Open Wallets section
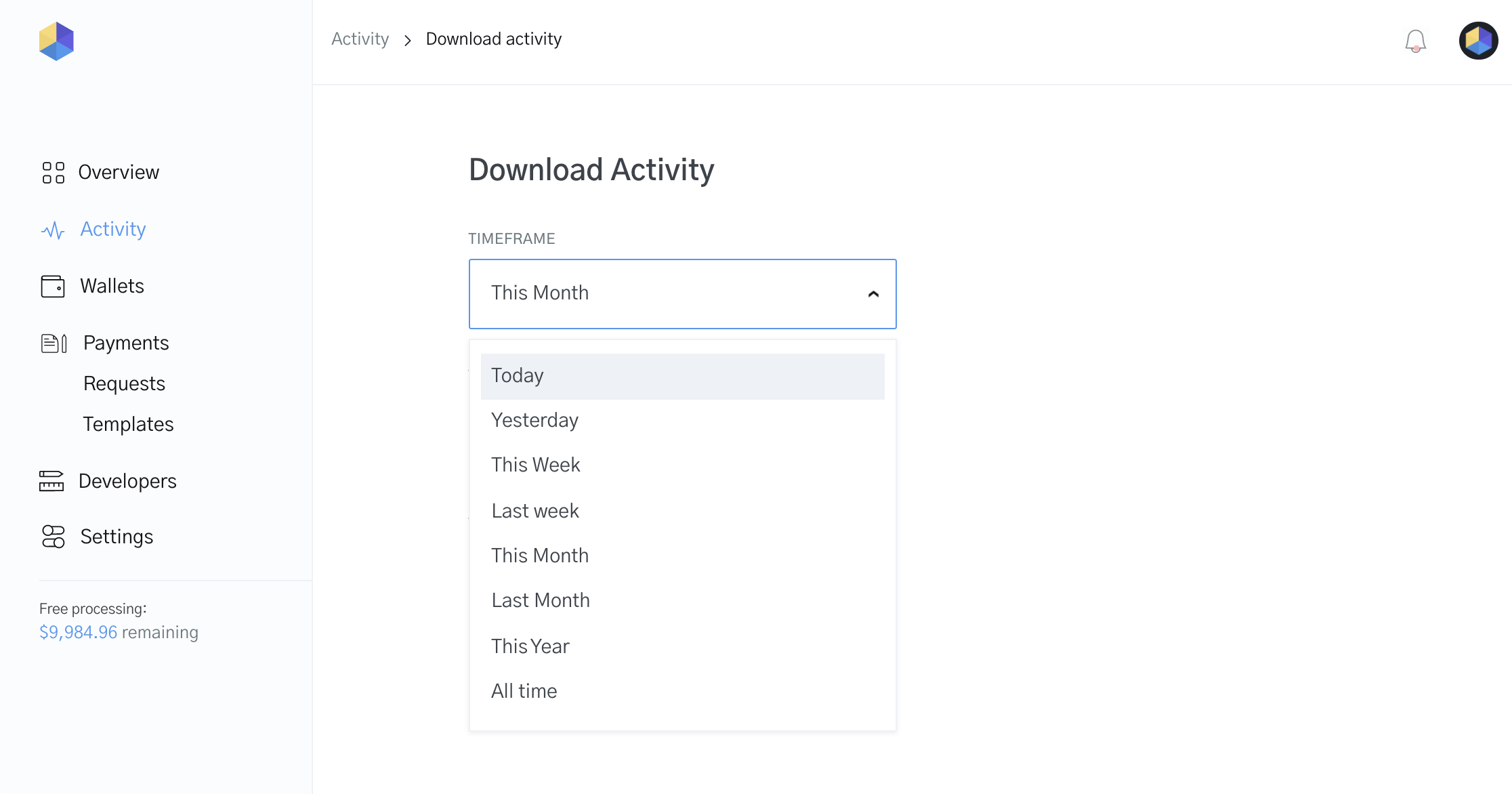The height and width of the screenshot is (794, 1512). 112,286
